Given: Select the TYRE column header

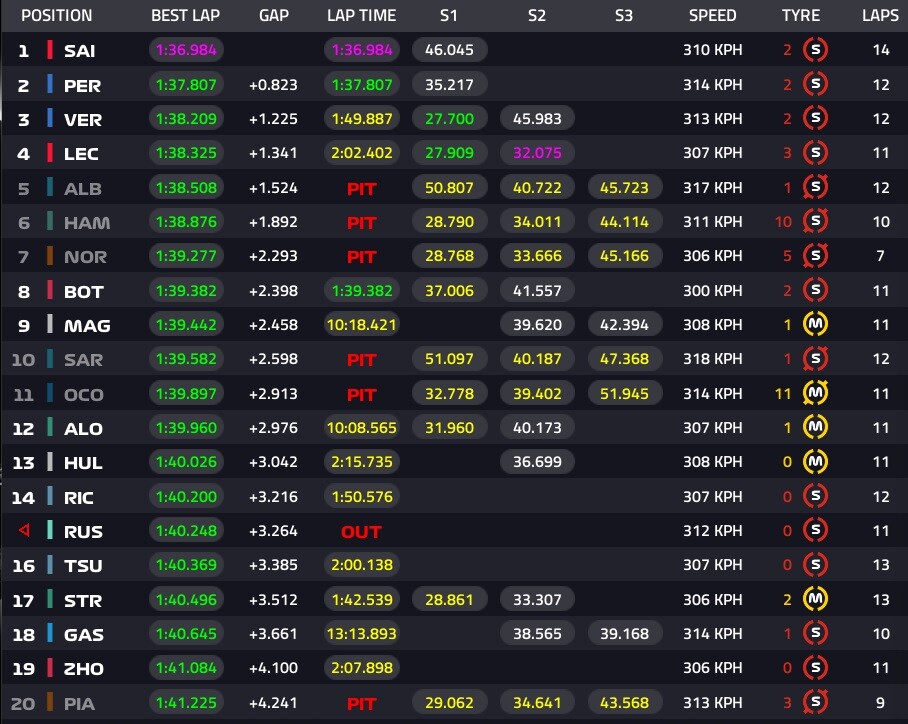Looking at the screenshot, I should (x=801, y=16).
